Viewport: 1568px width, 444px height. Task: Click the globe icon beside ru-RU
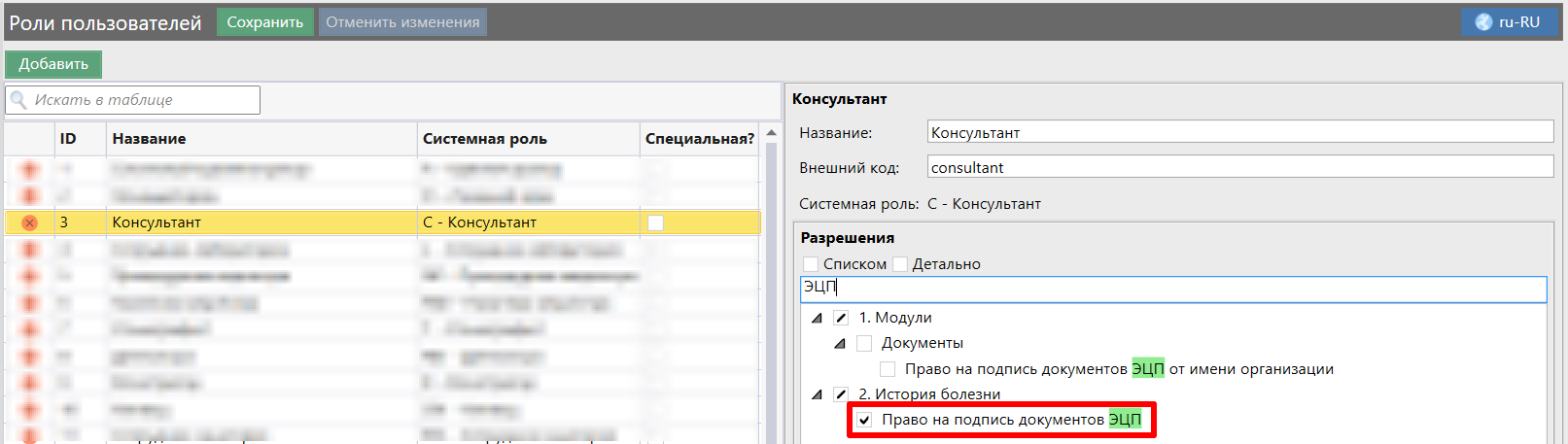[x=1483, y=22]
